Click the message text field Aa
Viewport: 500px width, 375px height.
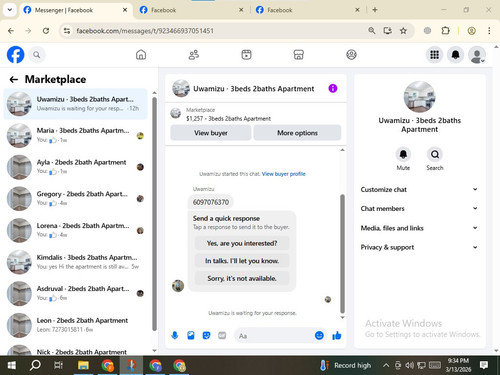point(275,336)
